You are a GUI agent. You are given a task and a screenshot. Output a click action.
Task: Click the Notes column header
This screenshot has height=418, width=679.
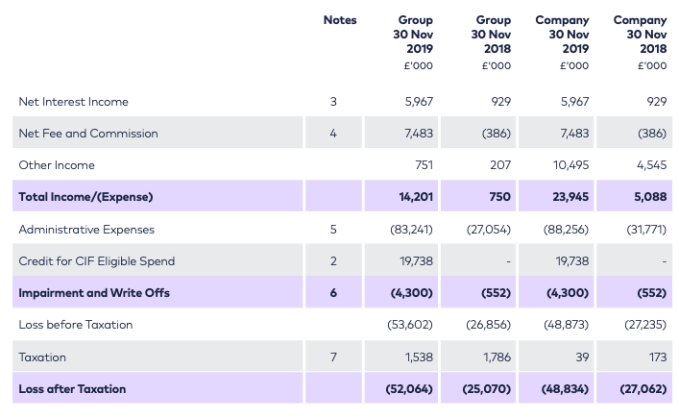(340, 21)
